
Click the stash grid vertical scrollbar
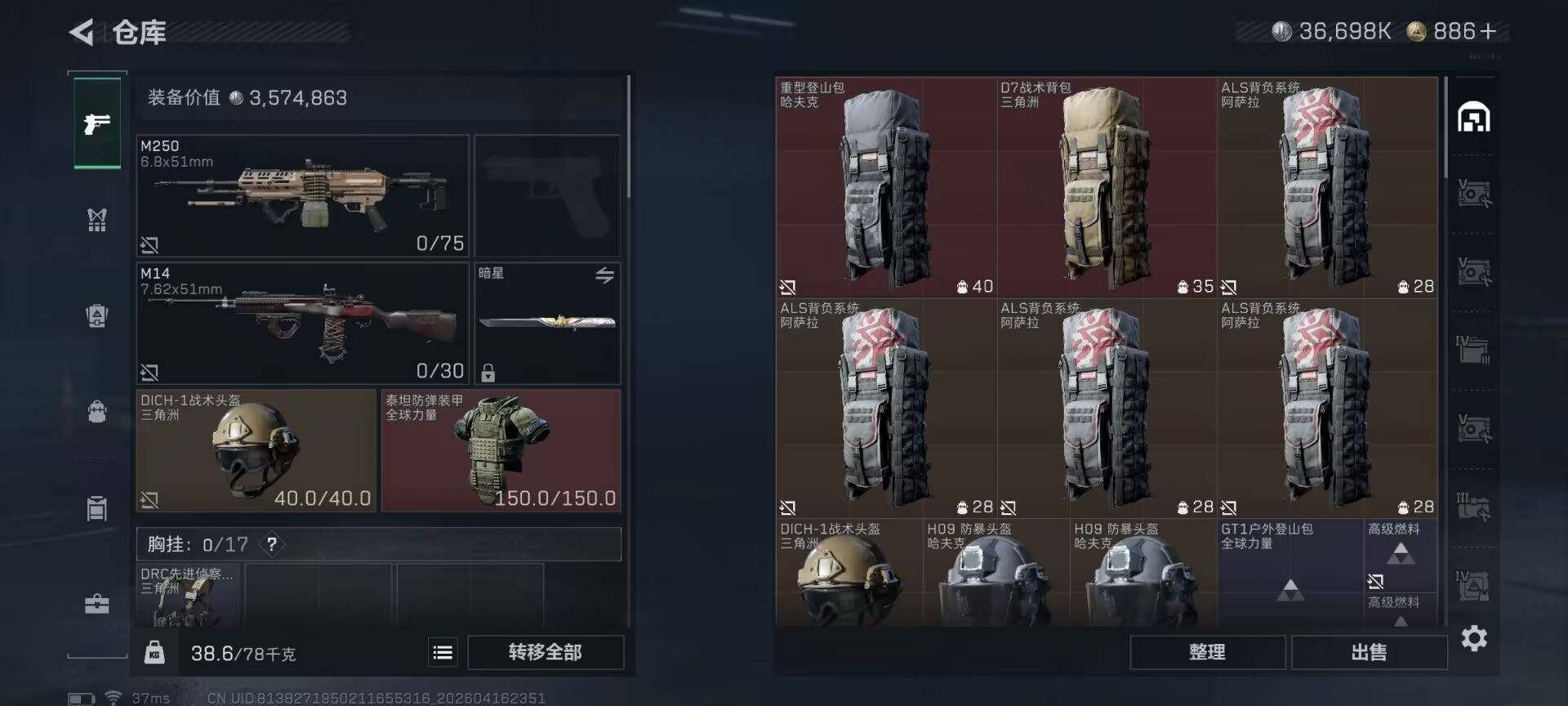(1445, 127)
